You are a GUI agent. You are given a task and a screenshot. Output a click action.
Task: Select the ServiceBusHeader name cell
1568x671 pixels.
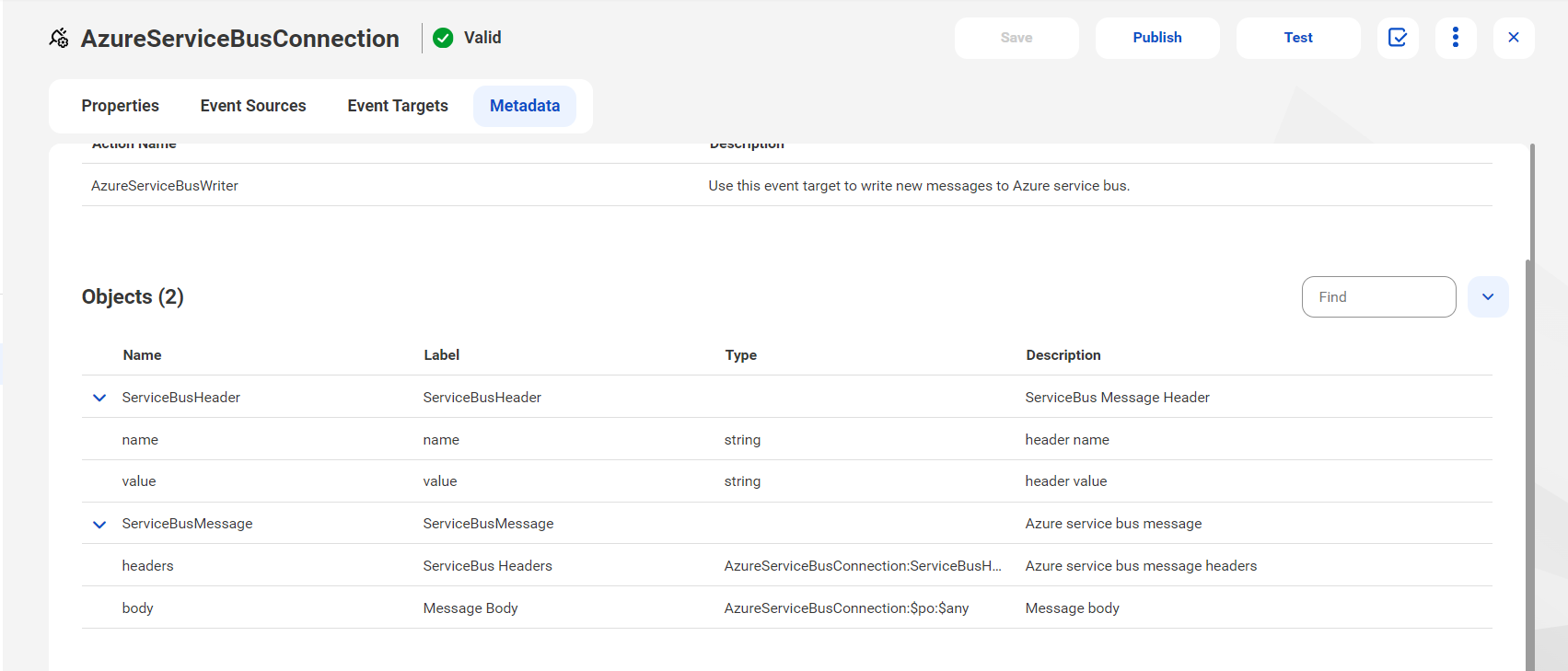click(181, 398)
